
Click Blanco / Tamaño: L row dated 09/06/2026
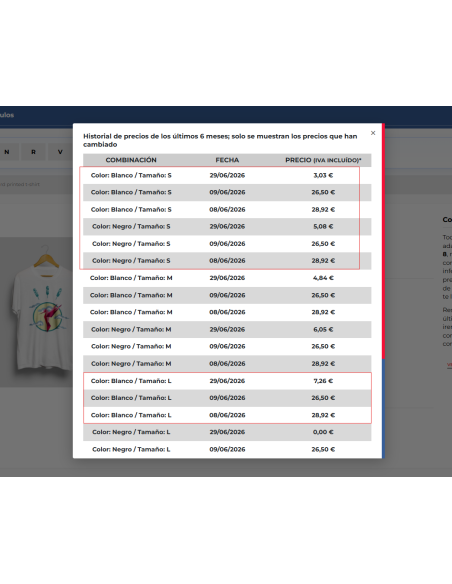pos(227,398)
